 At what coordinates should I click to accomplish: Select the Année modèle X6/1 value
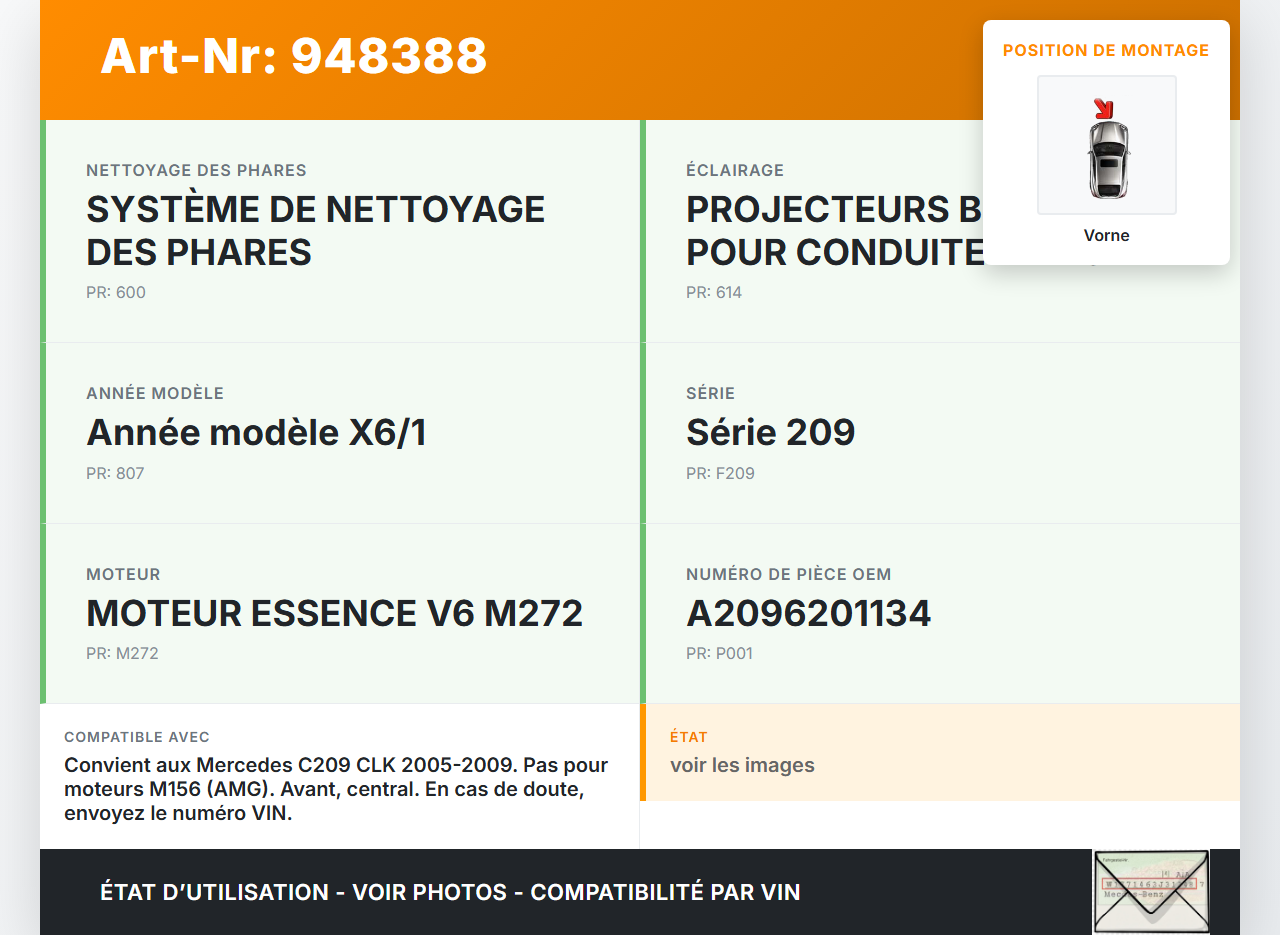coord(256,432)
